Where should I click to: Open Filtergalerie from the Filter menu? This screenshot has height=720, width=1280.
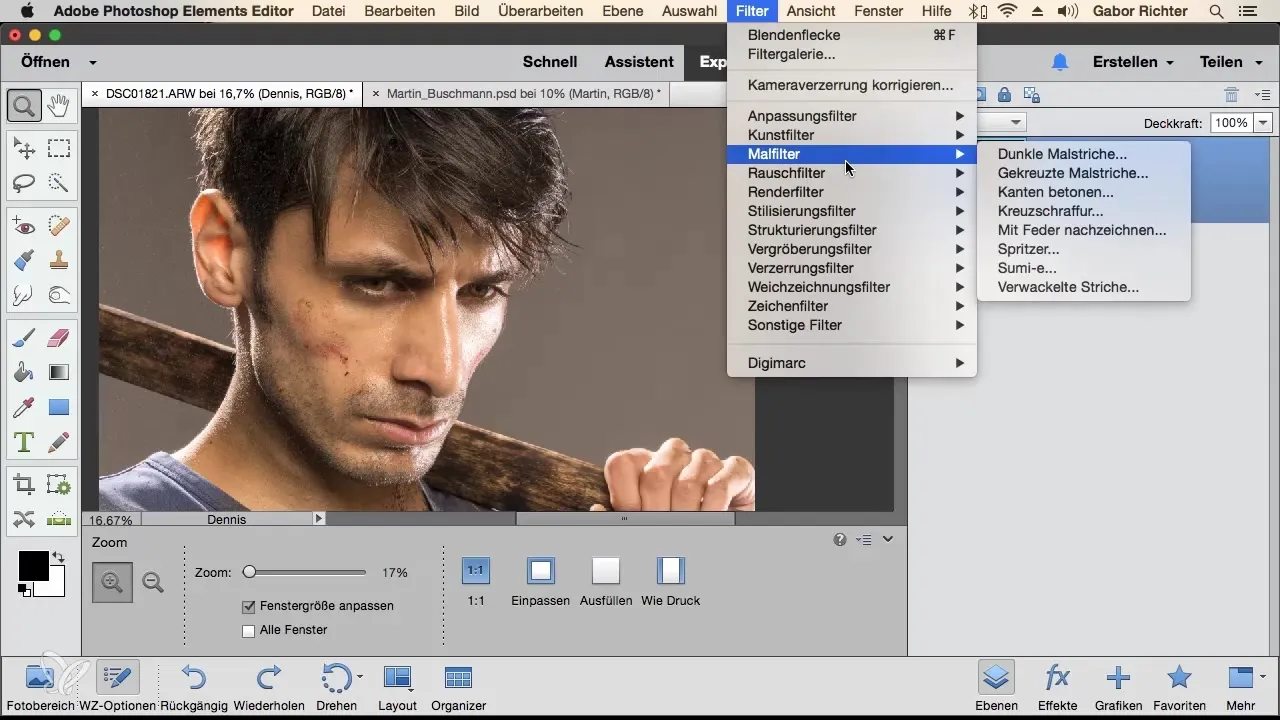tap(791, 54)
